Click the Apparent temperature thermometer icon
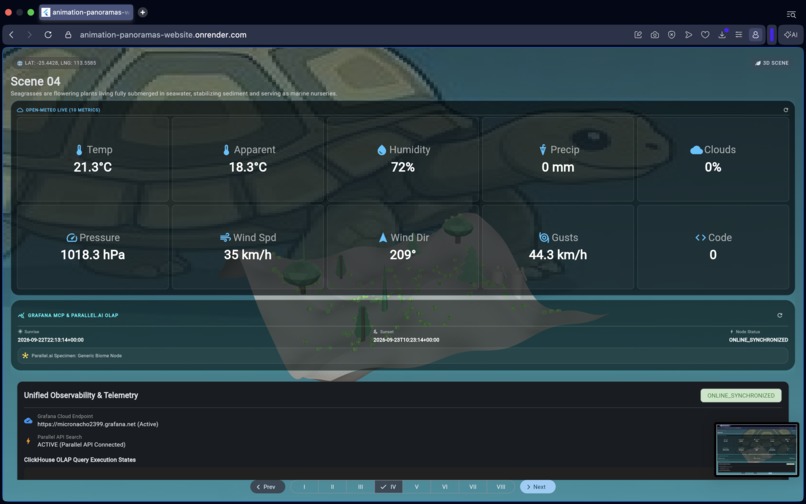The height and width of the screenshot is (504, 806). pyautogui.click(x=226, y=150)
